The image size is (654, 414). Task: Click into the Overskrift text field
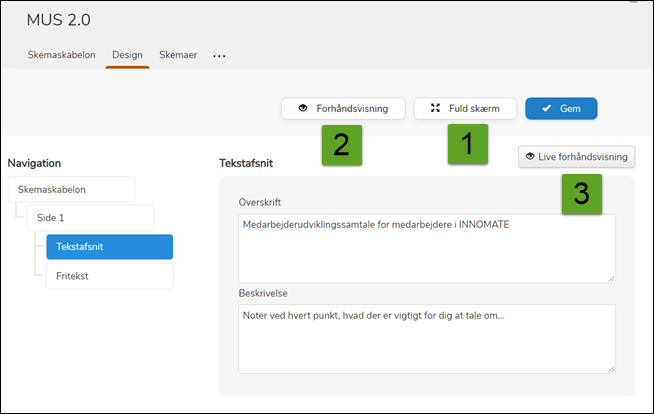[425, 248]
